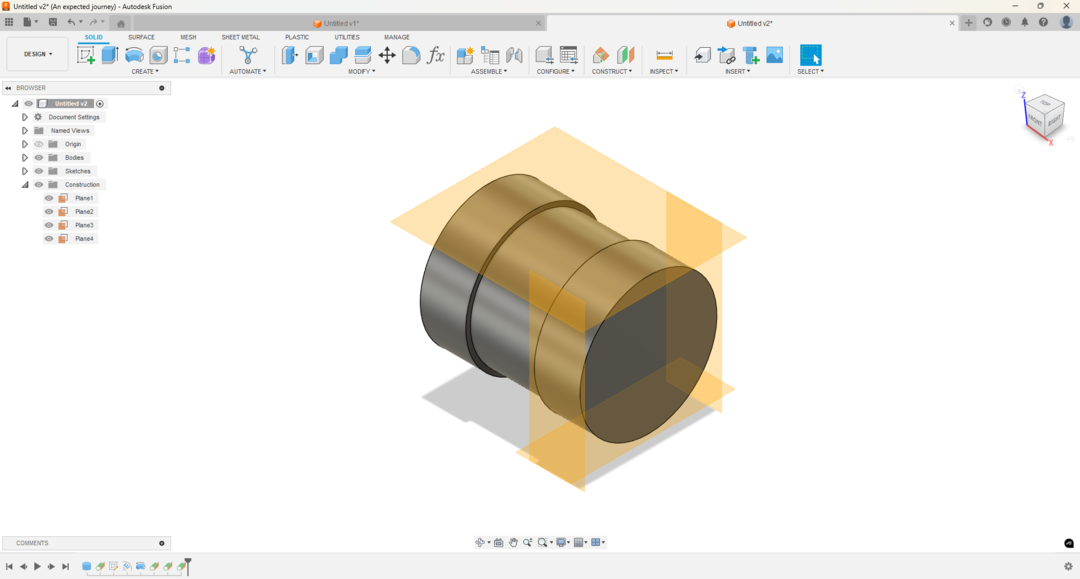Toggle visibility of Plane2
1080x579 pixels.
(49, 211)
